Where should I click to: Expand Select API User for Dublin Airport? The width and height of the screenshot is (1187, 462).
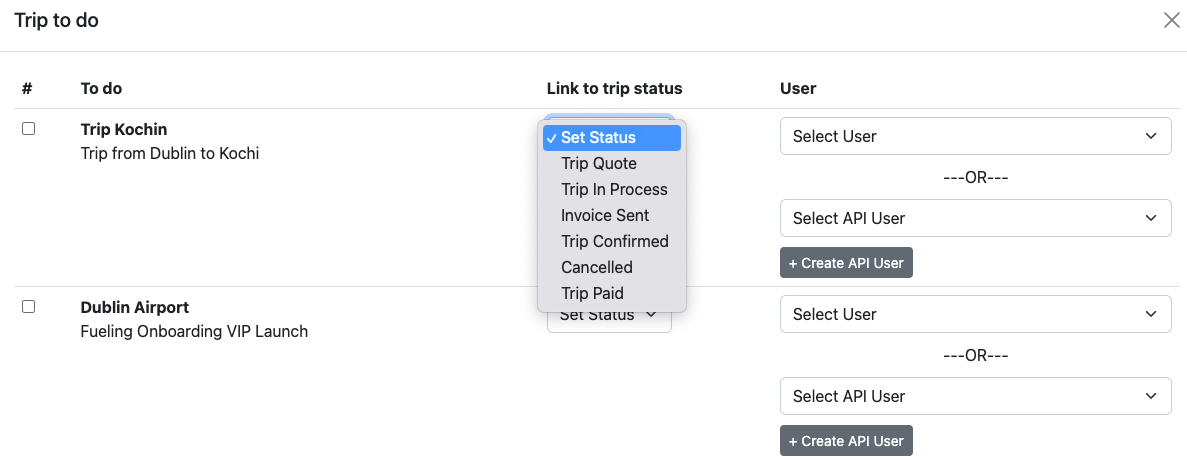[x=975, y=396]
